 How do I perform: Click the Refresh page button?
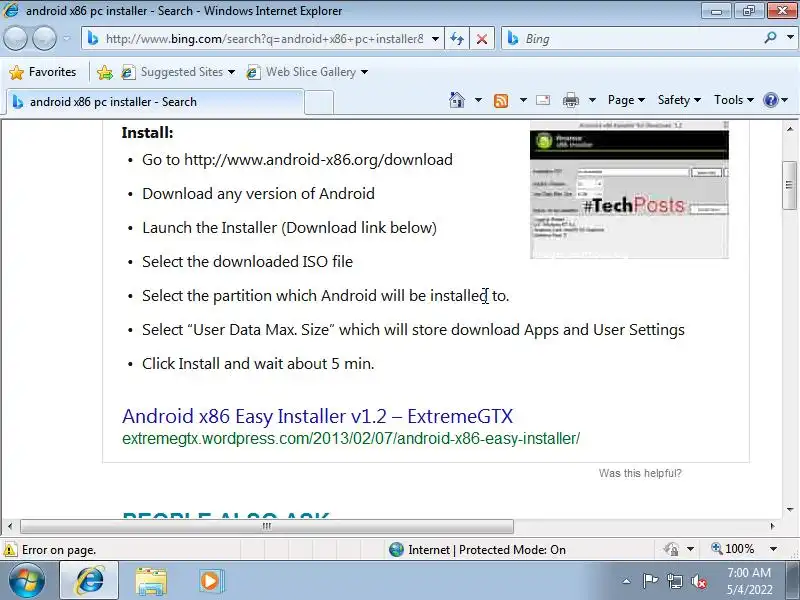(457, 39)
